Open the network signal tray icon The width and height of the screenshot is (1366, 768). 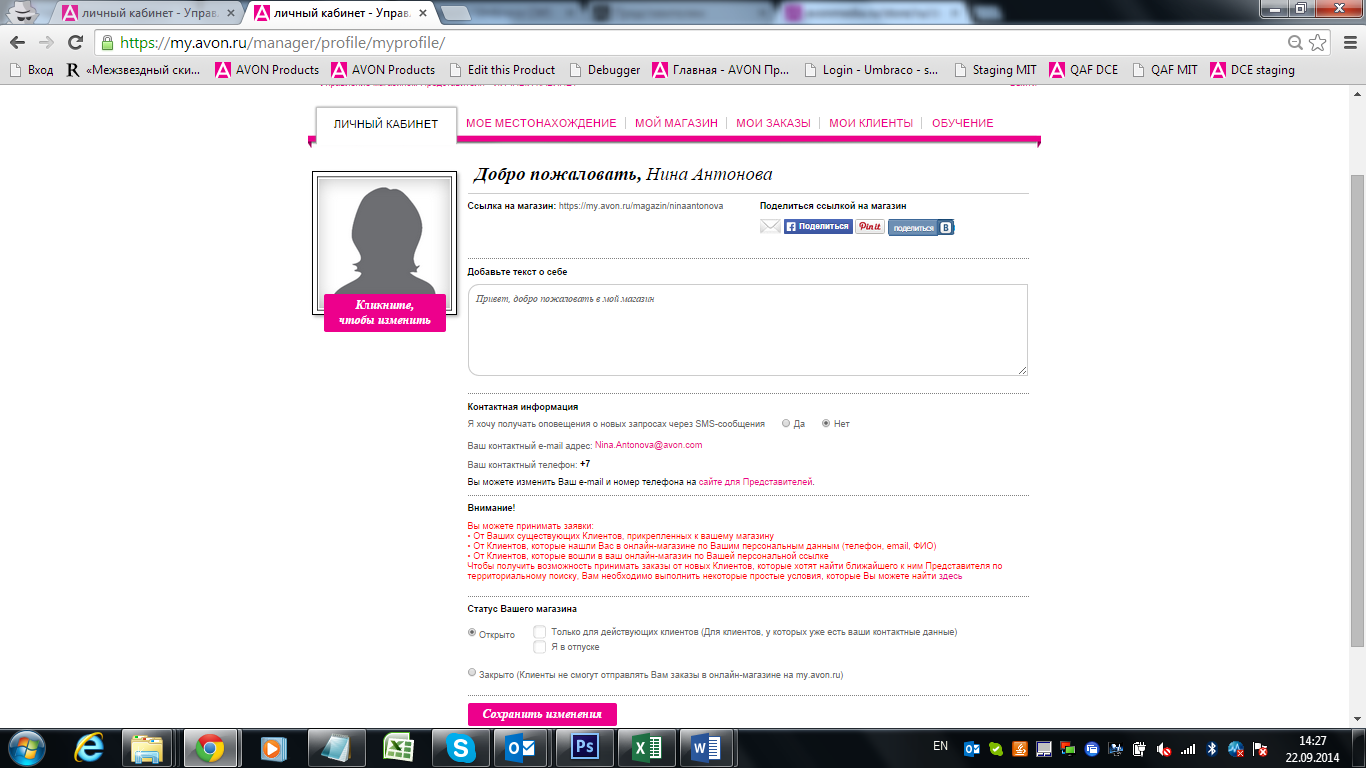[x=1188, y=748]
